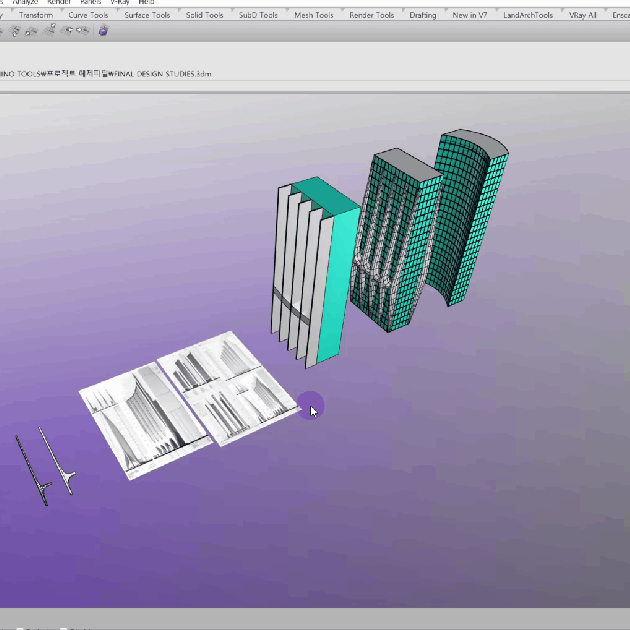Open the Render Tools tab
The width and height of the screenshot is (630, 630).
(x=371, y=15)
